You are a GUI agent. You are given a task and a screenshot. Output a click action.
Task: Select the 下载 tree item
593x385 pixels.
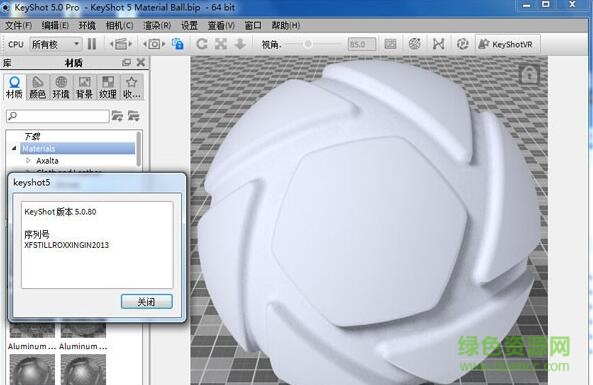click(33, 136)
